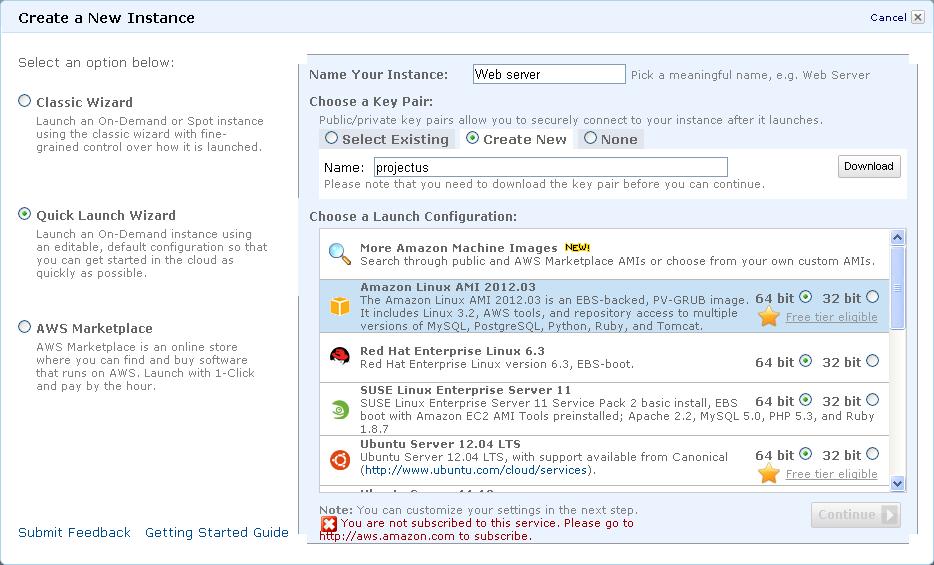Click the Quick Launch Wizard label text
Image resolution: width=934 pixels, height=565 pixels.
click(x=106, y=216)
